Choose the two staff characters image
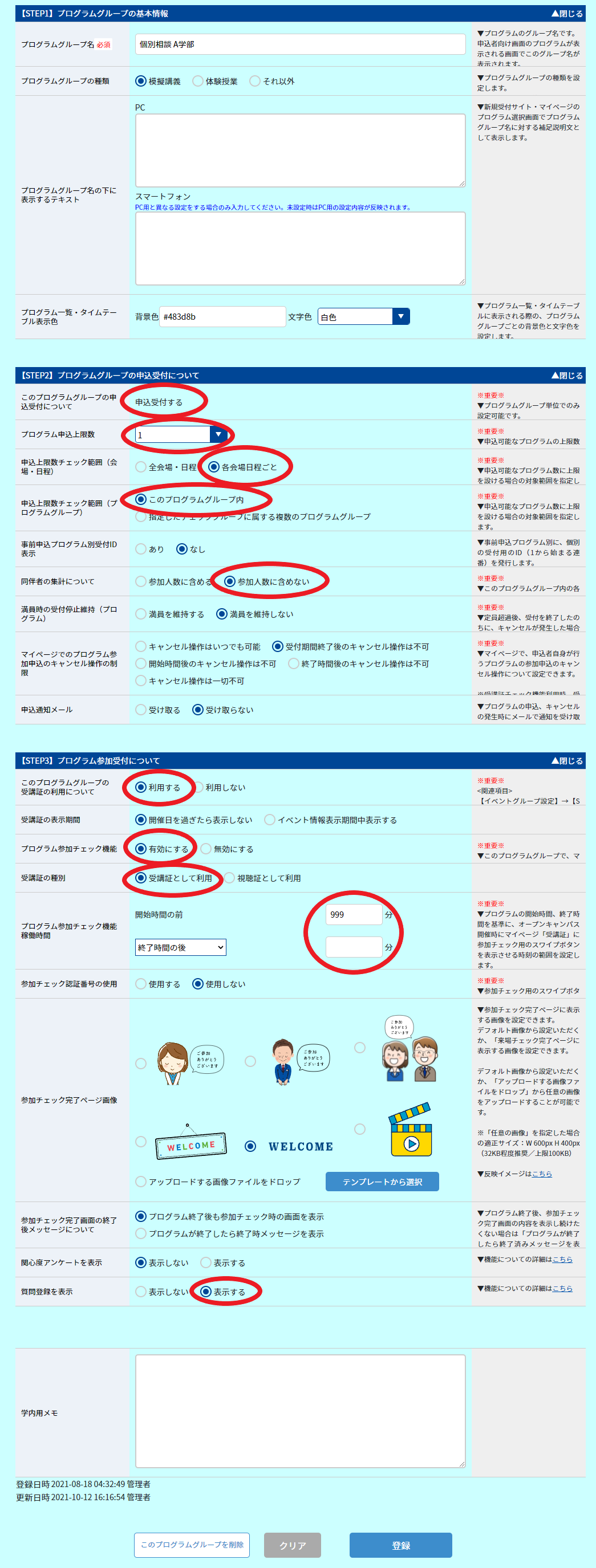Image resolution: width=596 pixels, height=1568 pixels. [360, 1047]
